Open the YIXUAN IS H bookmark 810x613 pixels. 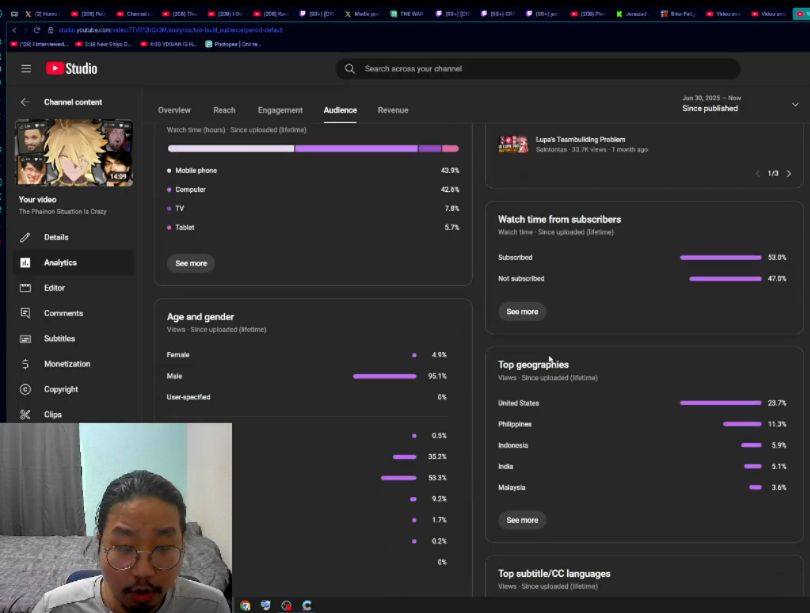coord(168,44)
